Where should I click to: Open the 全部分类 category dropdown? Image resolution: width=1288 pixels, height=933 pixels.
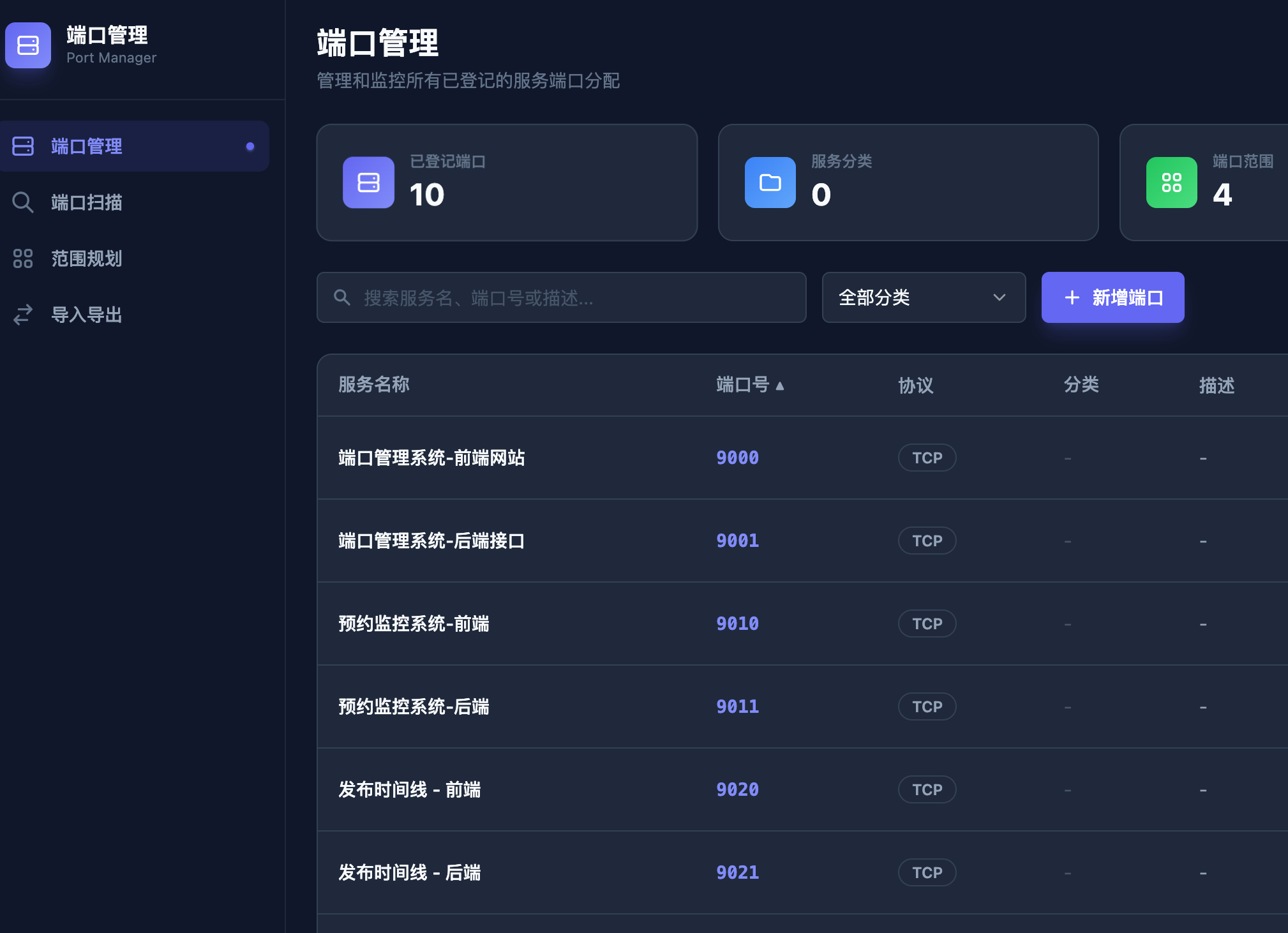923,297
